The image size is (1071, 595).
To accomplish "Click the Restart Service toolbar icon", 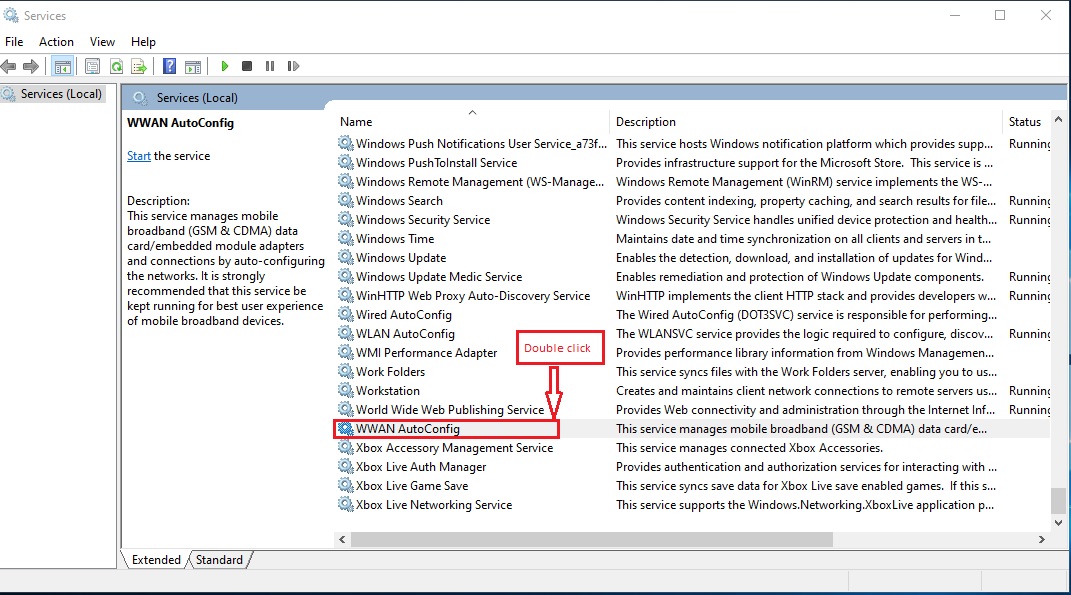I will (293, 66).
